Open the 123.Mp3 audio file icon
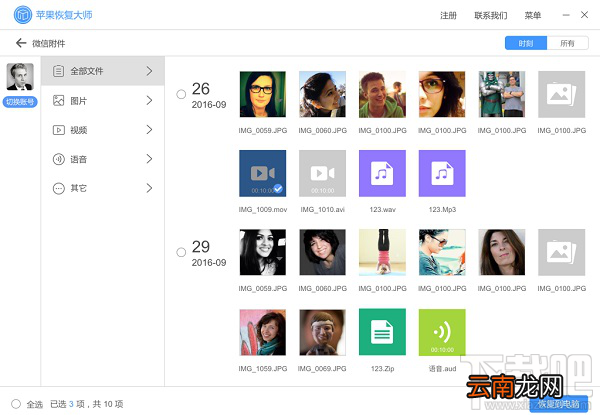The width and height of the screenshot is (600, 415). pyautogui.click(x=442, y=173)
